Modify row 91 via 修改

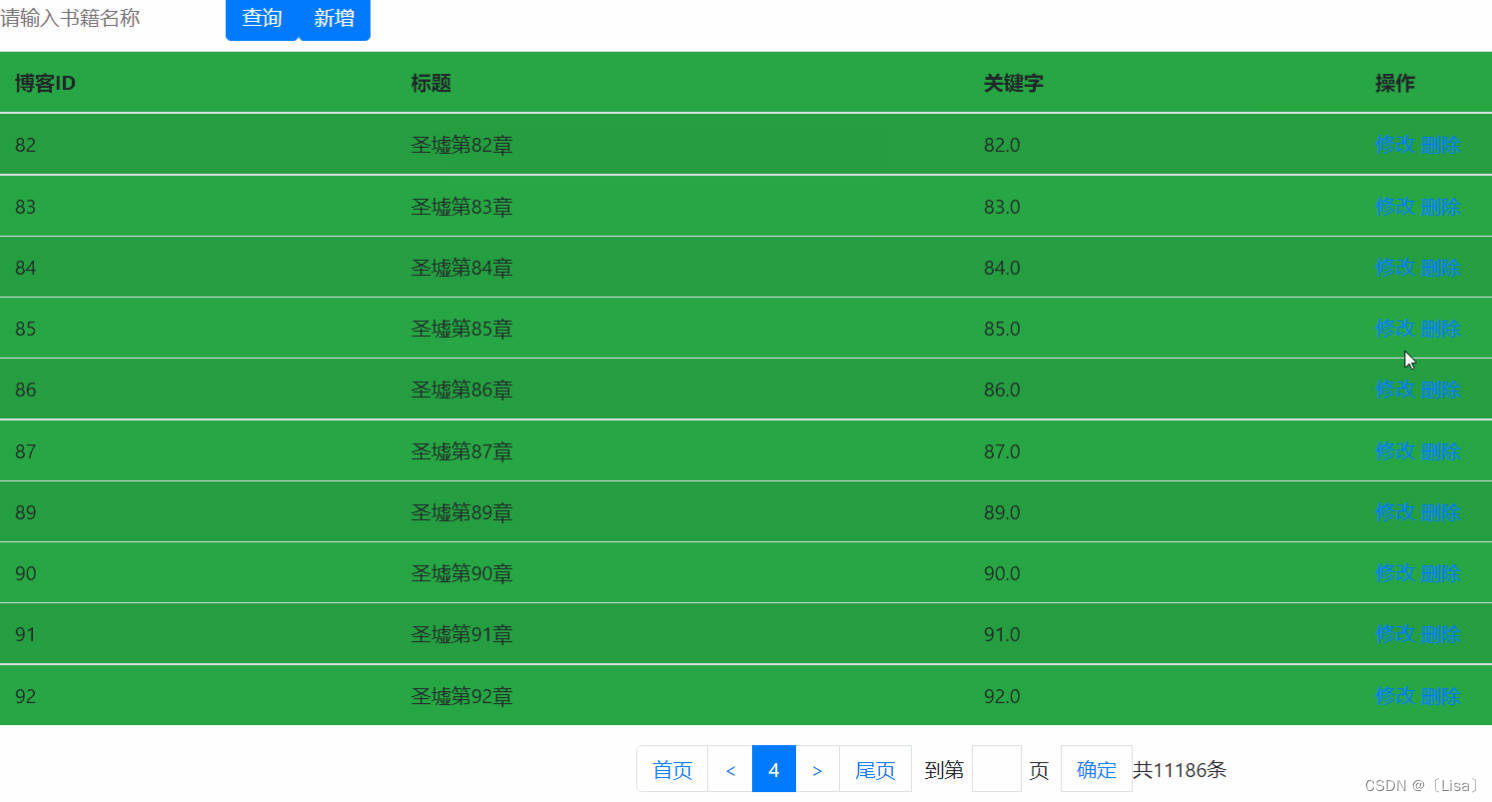click(x=1395, y=634)
